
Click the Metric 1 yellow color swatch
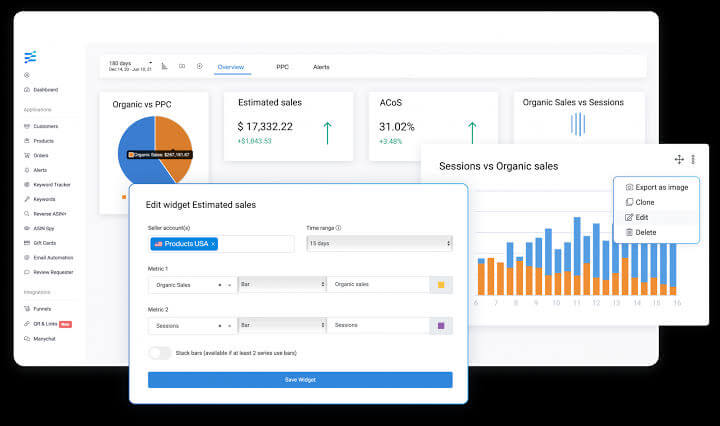coord(441,285)
